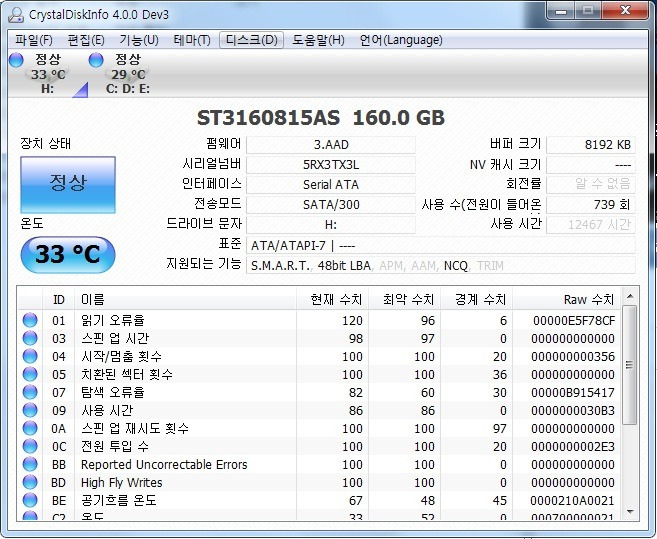Click the status orb for 스핀 업 재시도 횟수
Image resolution: width=657 pixels, height=539 pixels.
pos(30,428)
